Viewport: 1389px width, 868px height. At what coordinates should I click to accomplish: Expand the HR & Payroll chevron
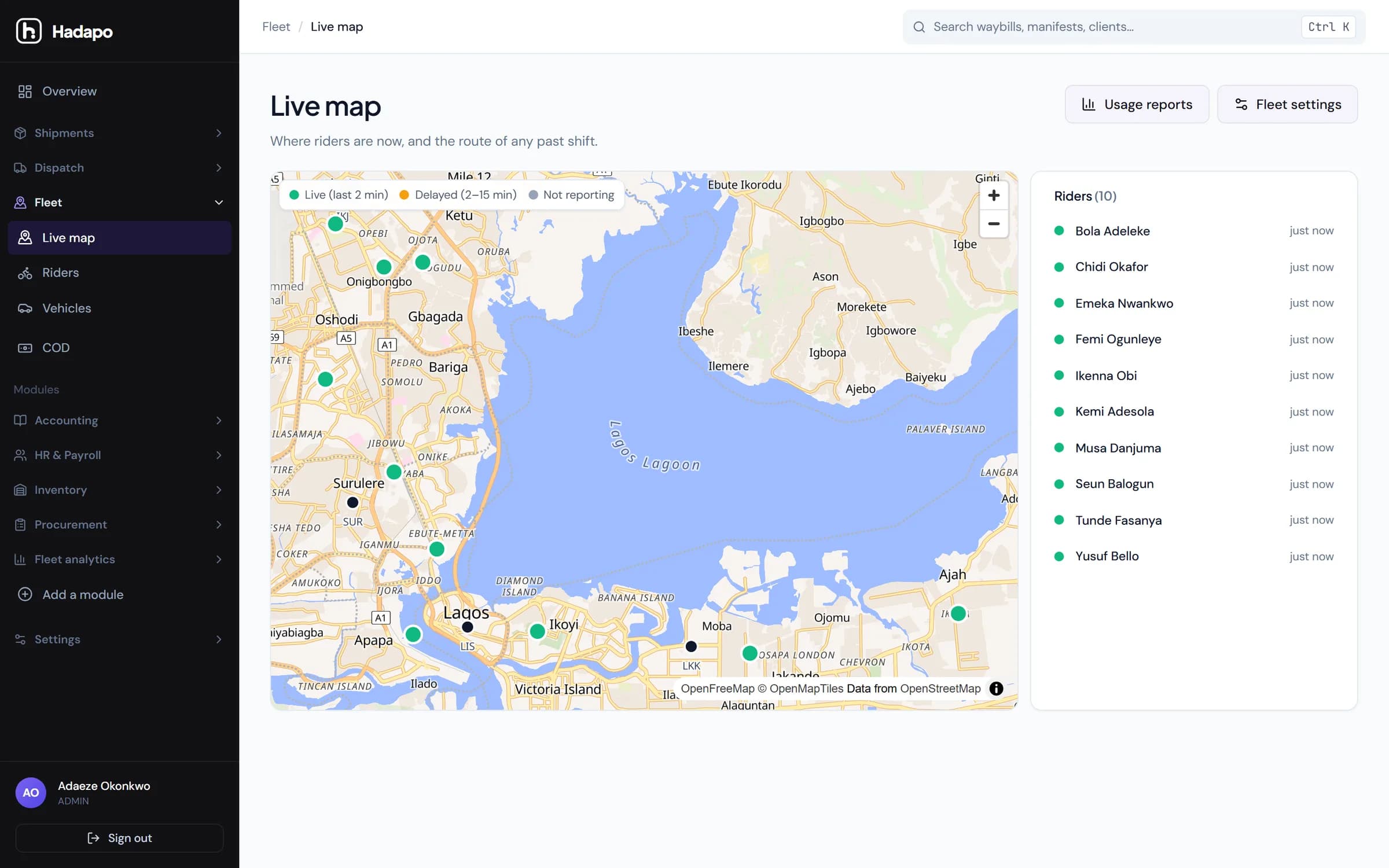tap(219, 455)
